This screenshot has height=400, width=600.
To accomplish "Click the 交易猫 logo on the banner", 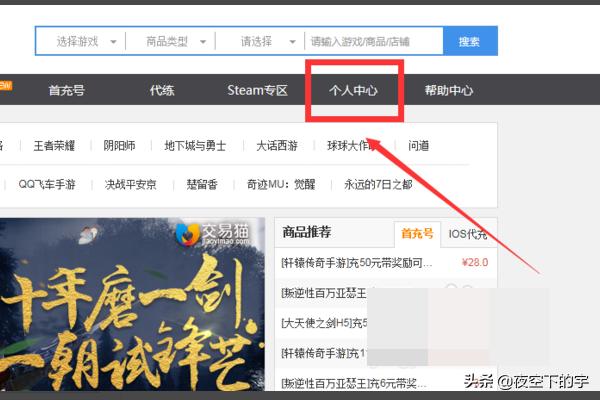I will 200,236.
